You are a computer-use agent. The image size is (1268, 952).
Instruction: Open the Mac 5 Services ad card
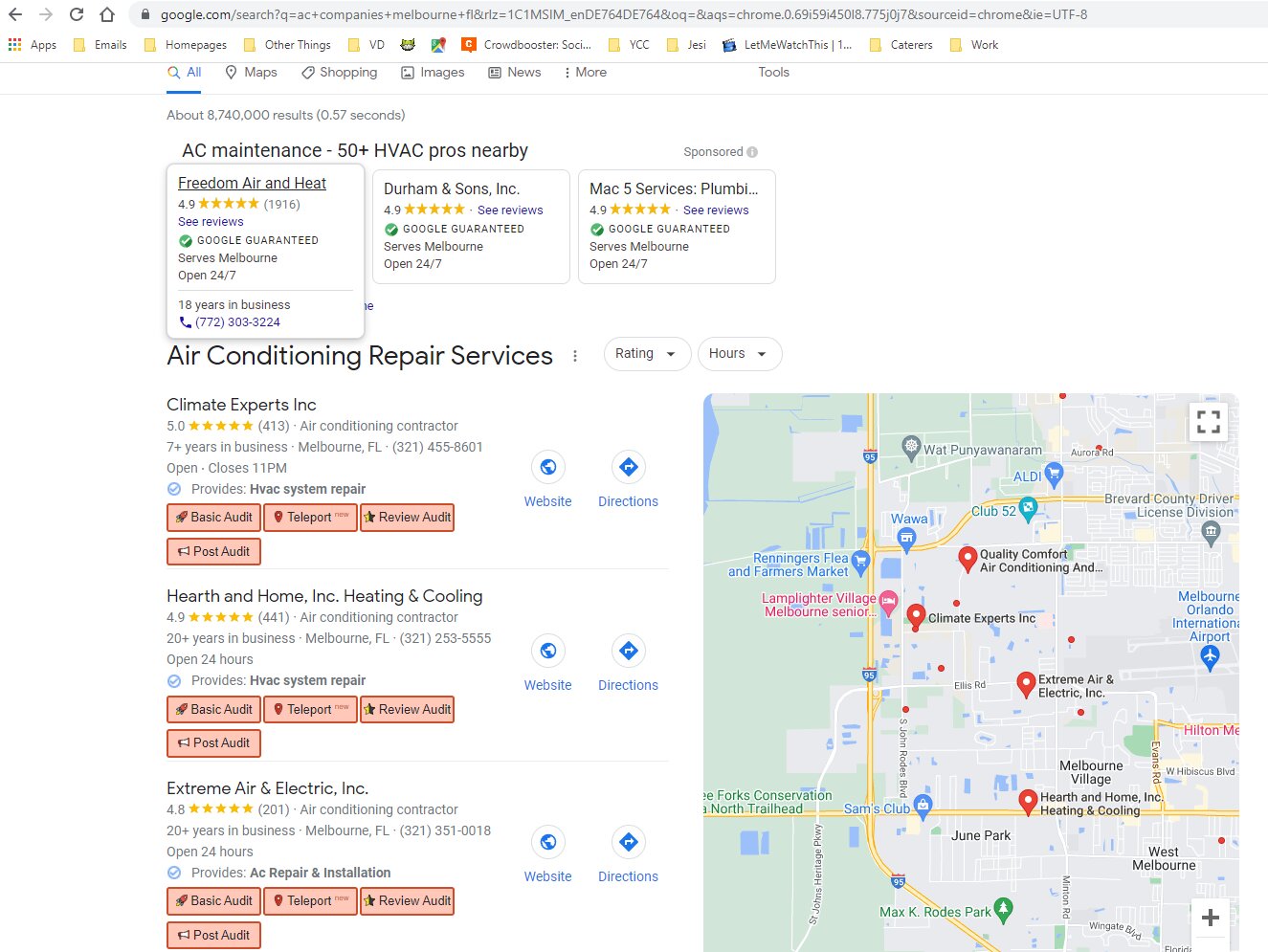(677, 227)
